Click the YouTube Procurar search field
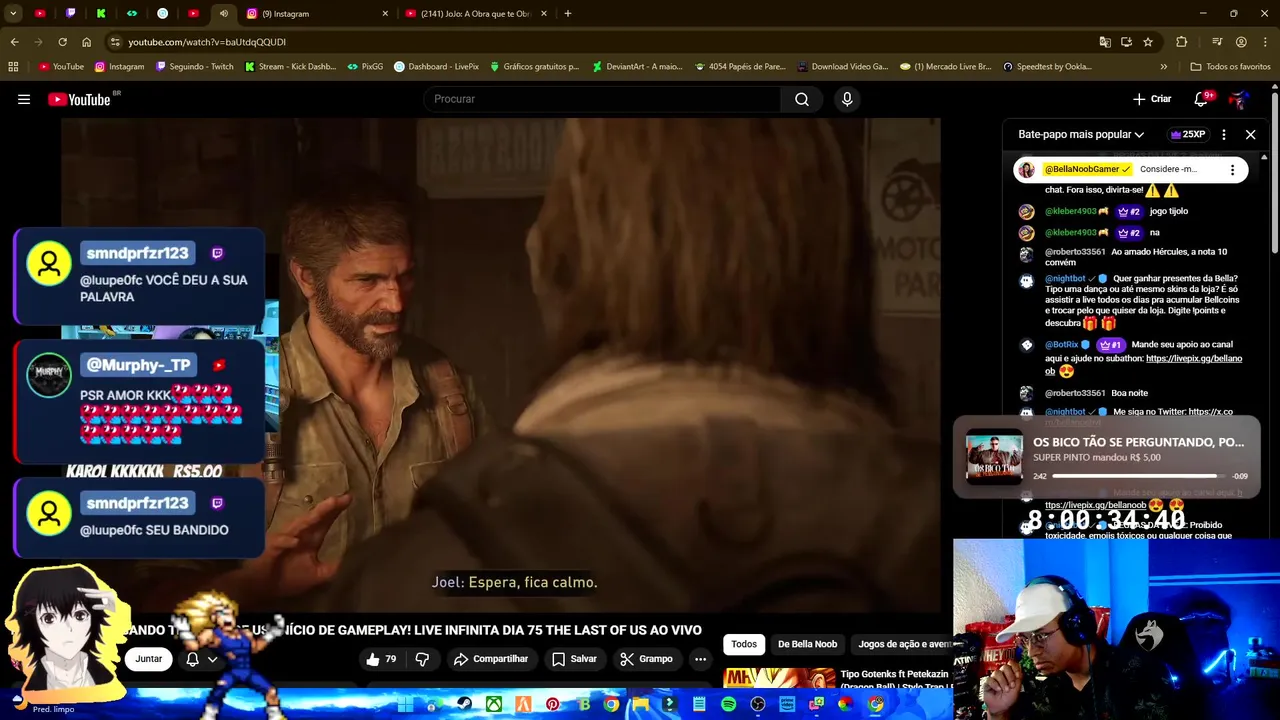 coord(603,99)
